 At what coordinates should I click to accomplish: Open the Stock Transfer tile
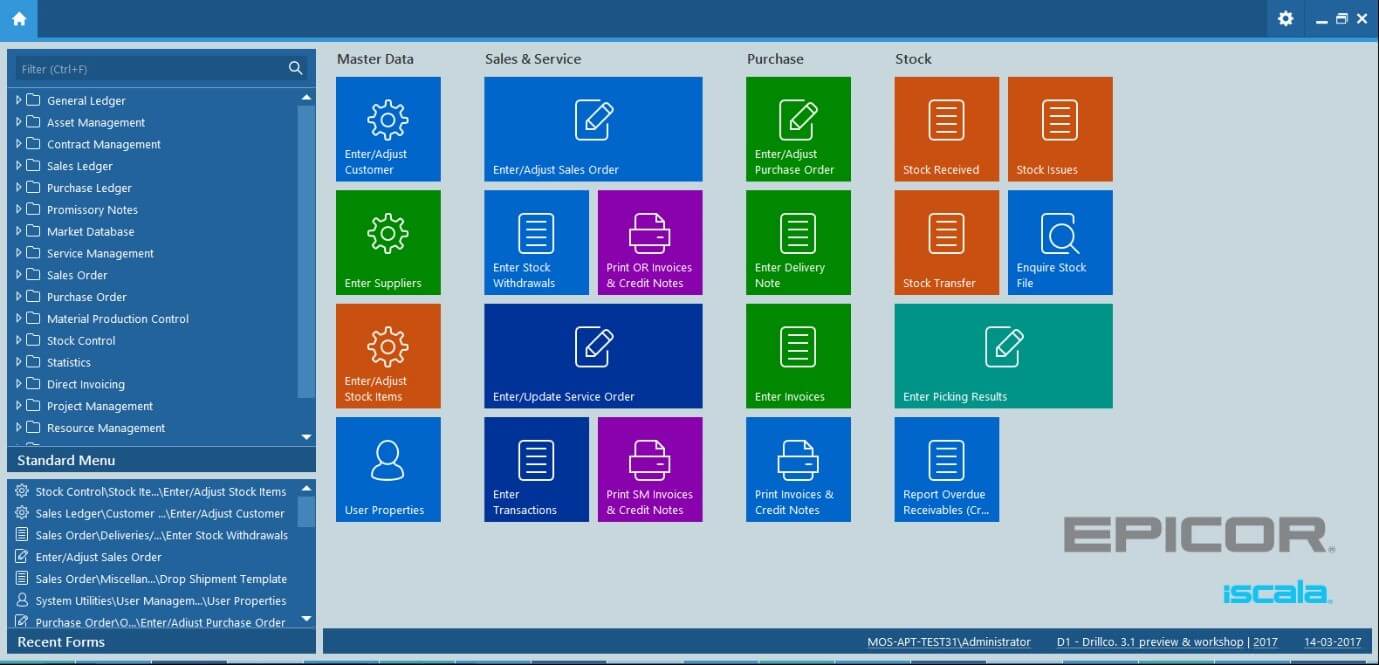(x=946, y=242)
